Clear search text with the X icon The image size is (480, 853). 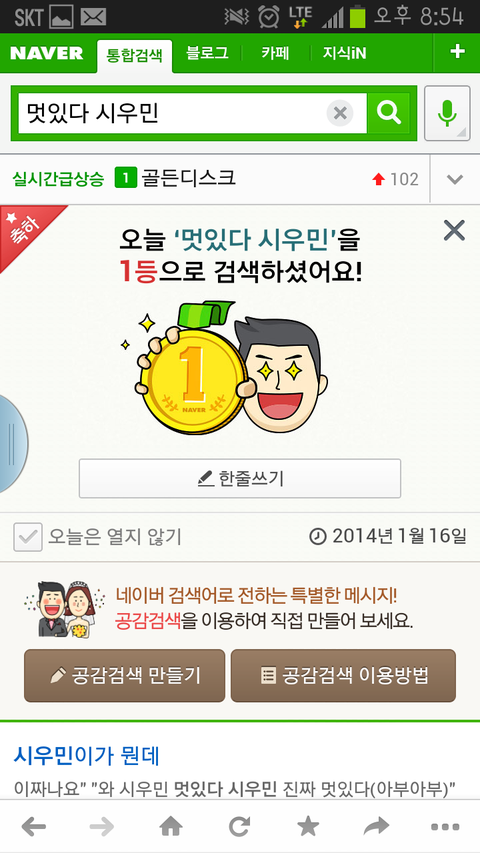(340, 114)
